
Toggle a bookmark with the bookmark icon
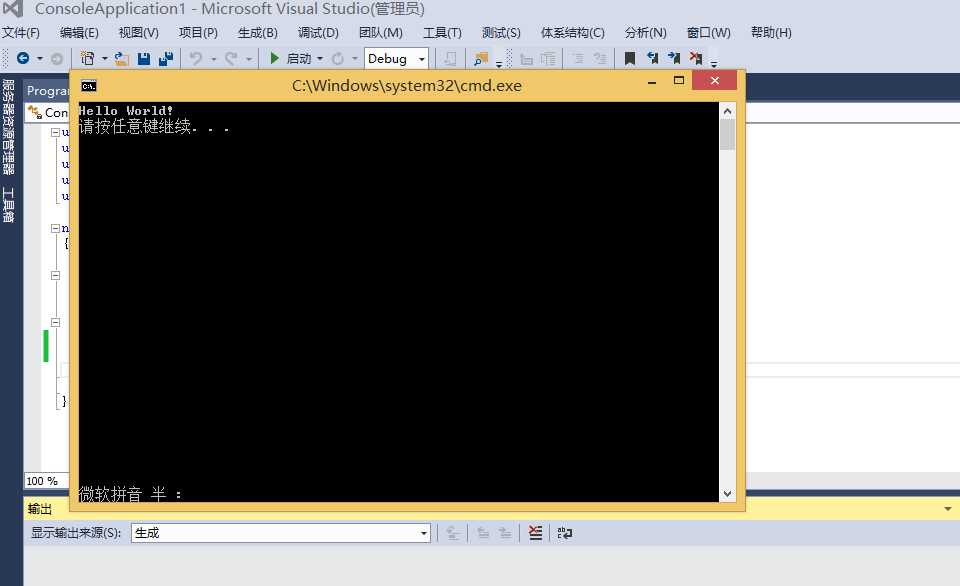[629, 59]
